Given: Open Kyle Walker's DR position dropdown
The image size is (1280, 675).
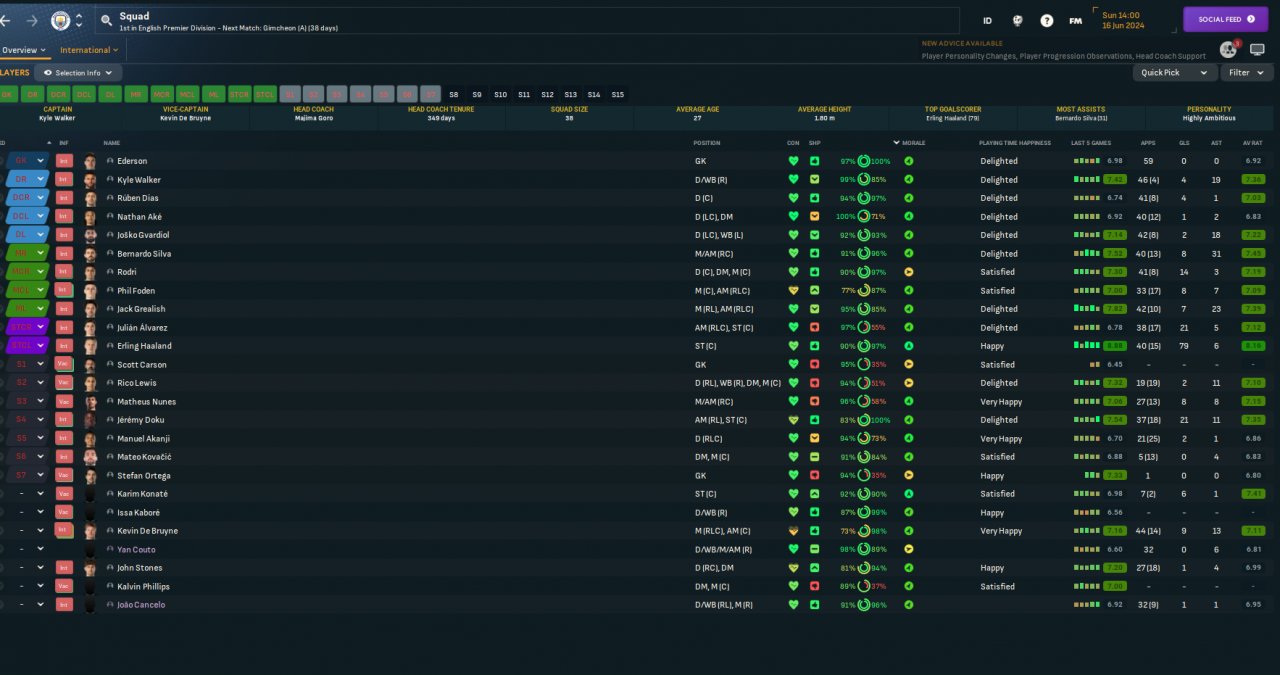Looking at the screenshot, I should [x=27, y=180].
